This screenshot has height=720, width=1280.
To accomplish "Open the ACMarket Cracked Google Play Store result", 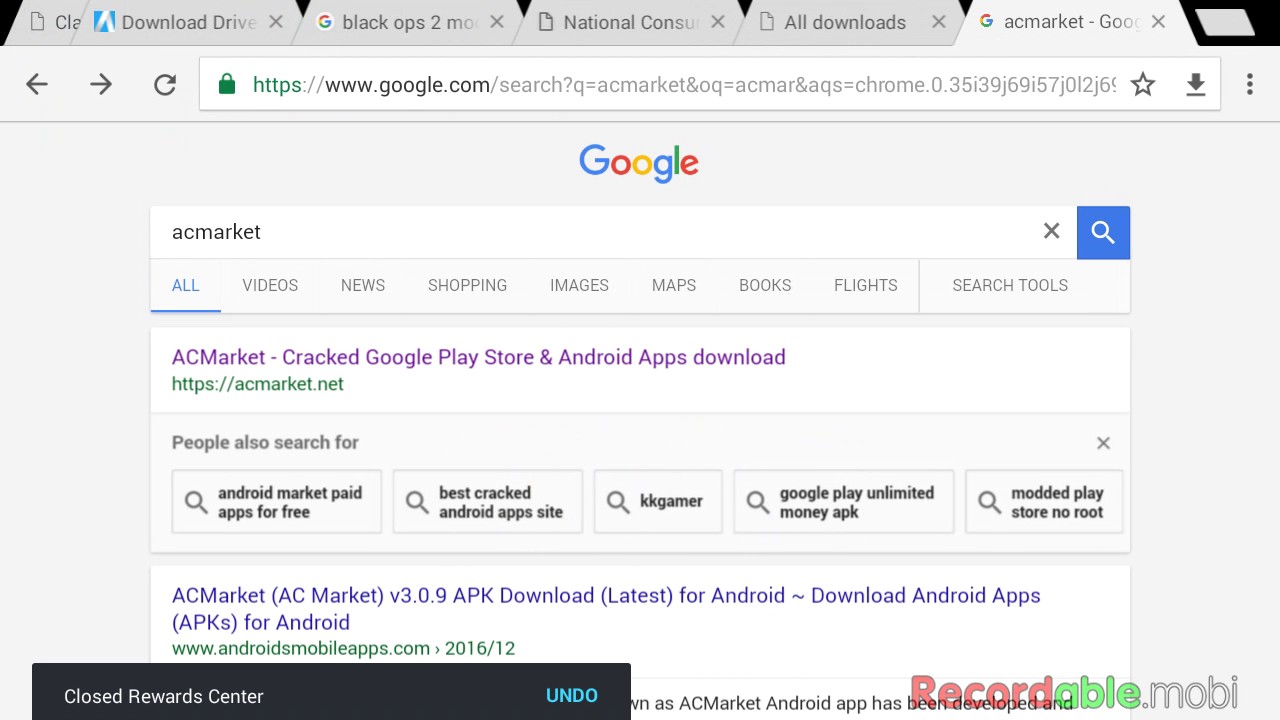I will (478, 357).
